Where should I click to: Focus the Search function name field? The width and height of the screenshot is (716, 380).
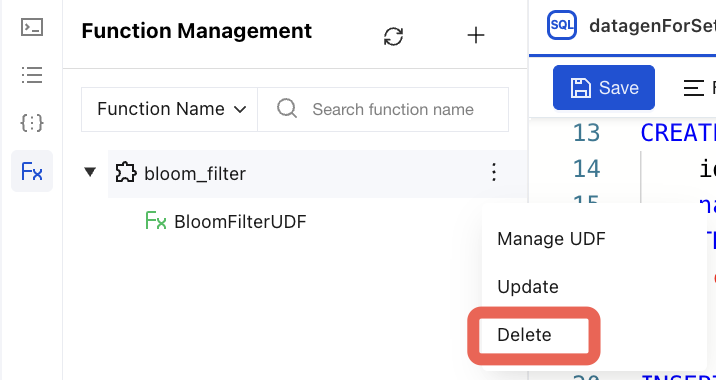(x=383, y=109)
